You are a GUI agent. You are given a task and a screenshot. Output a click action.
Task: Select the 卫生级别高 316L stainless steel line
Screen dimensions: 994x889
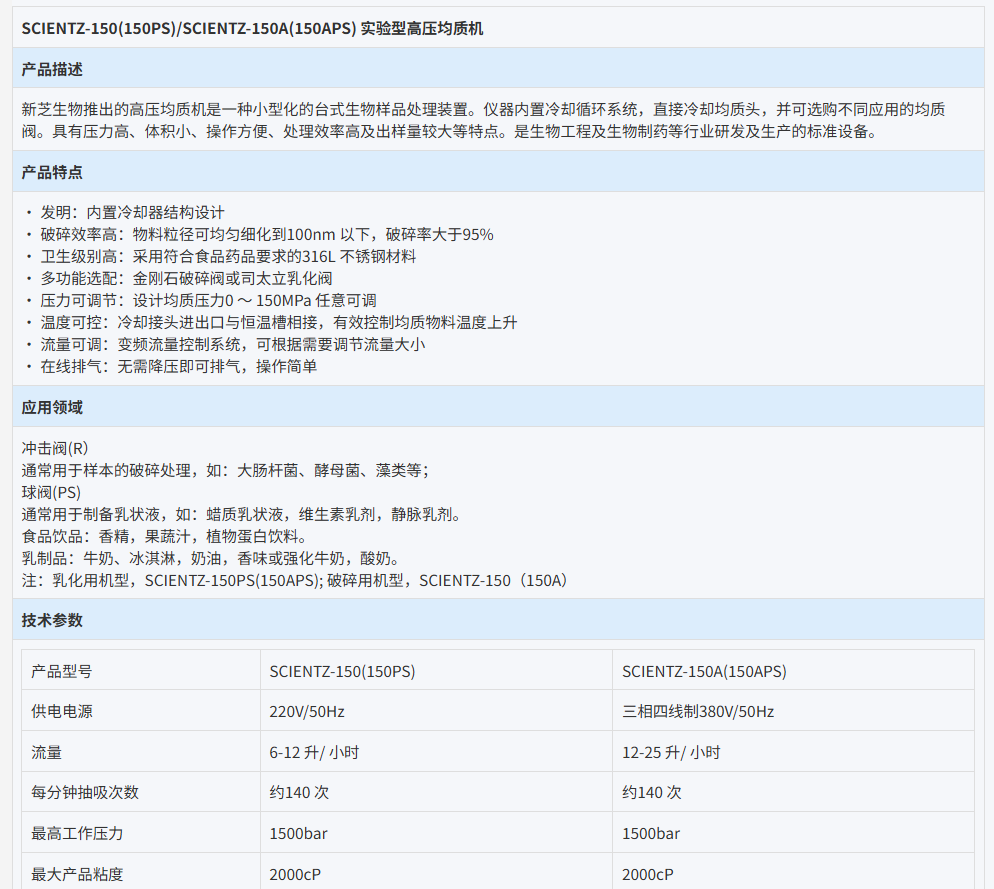pos(227,256)
